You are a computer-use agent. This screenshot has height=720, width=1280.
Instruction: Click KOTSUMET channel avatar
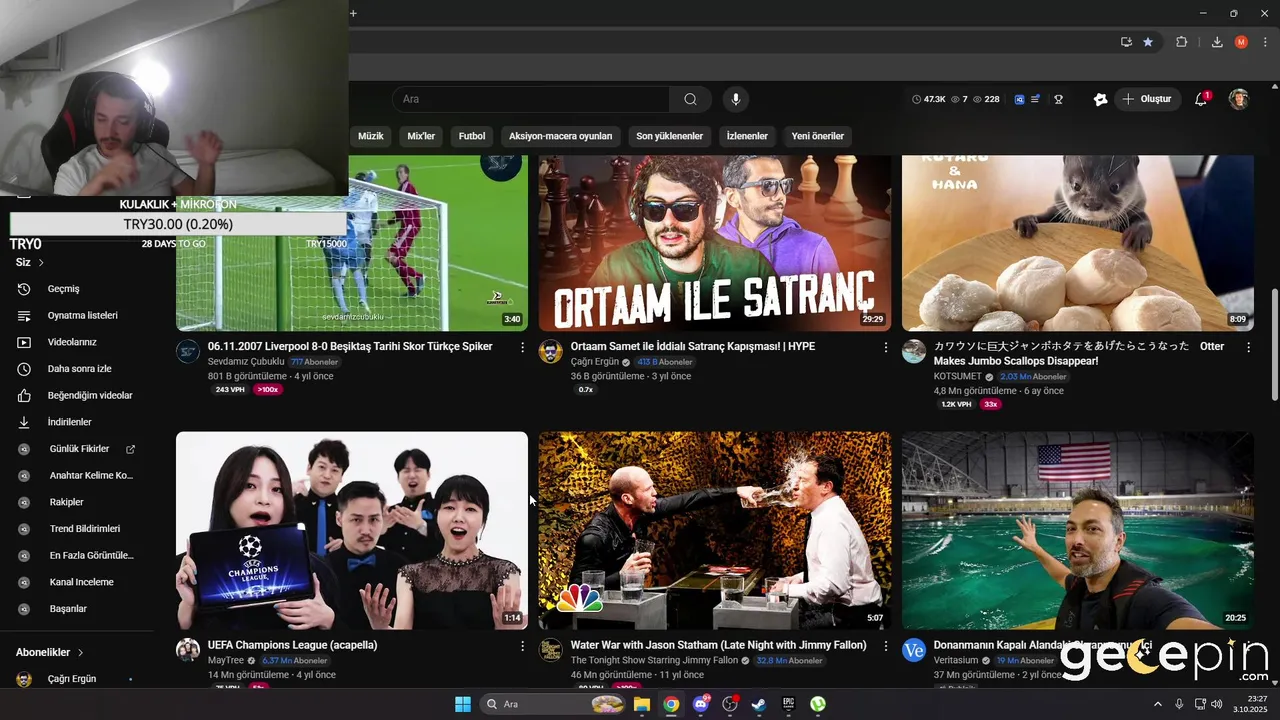click(914, 351)
